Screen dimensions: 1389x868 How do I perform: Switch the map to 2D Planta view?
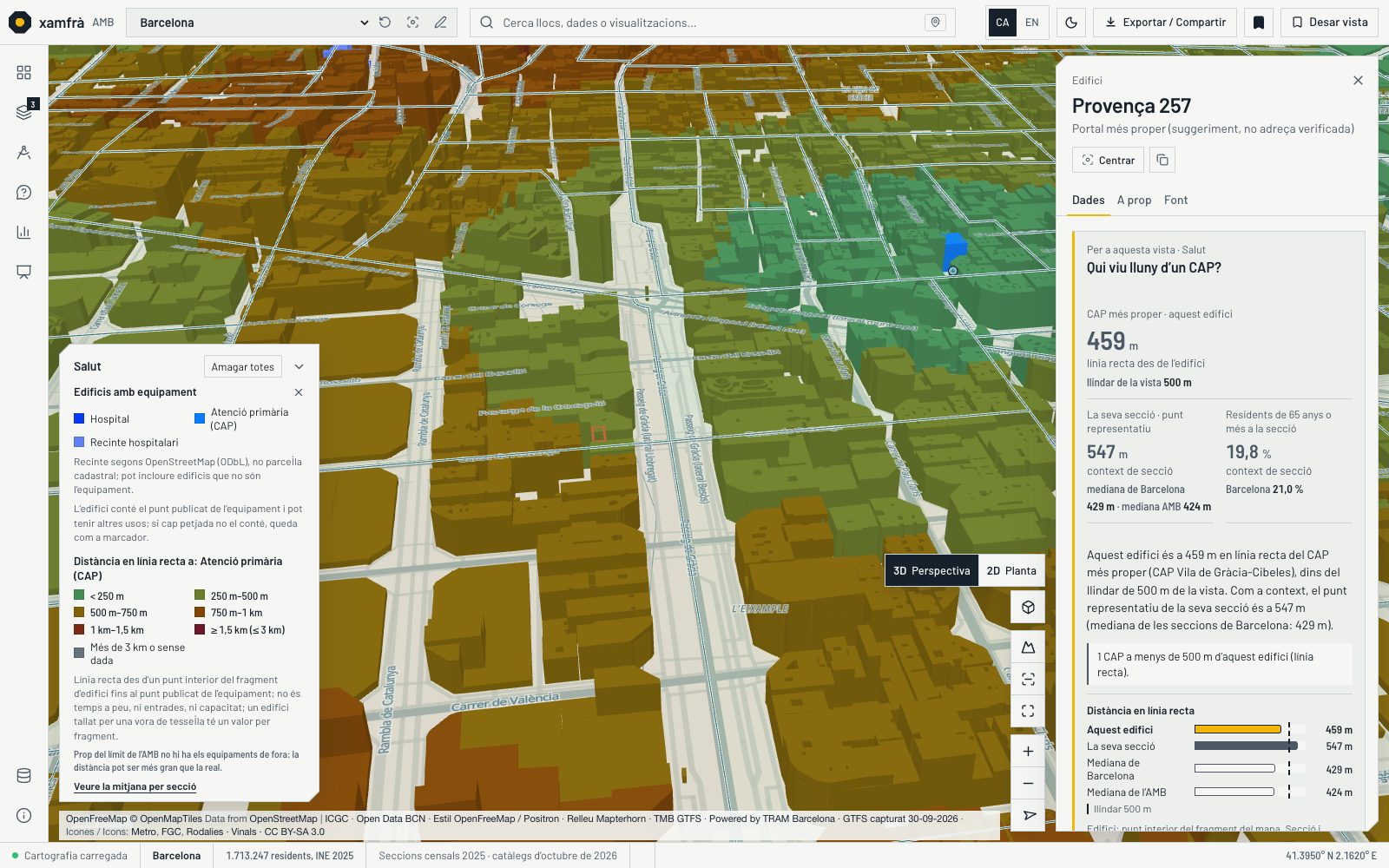[x=1011, y=570]
